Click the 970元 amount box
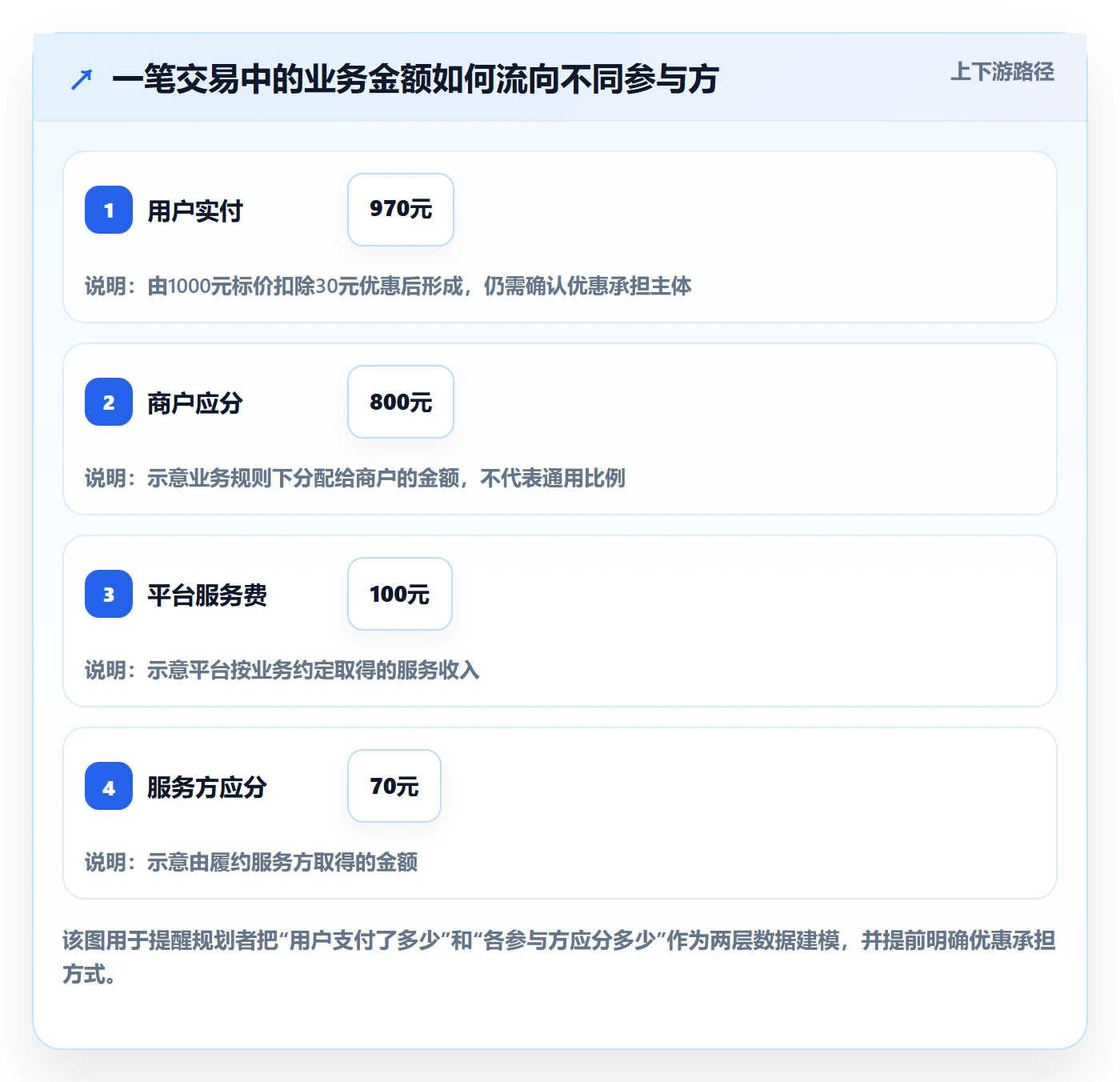The height and width of the screenshot is (1082, 1120). tap(401, 210)
